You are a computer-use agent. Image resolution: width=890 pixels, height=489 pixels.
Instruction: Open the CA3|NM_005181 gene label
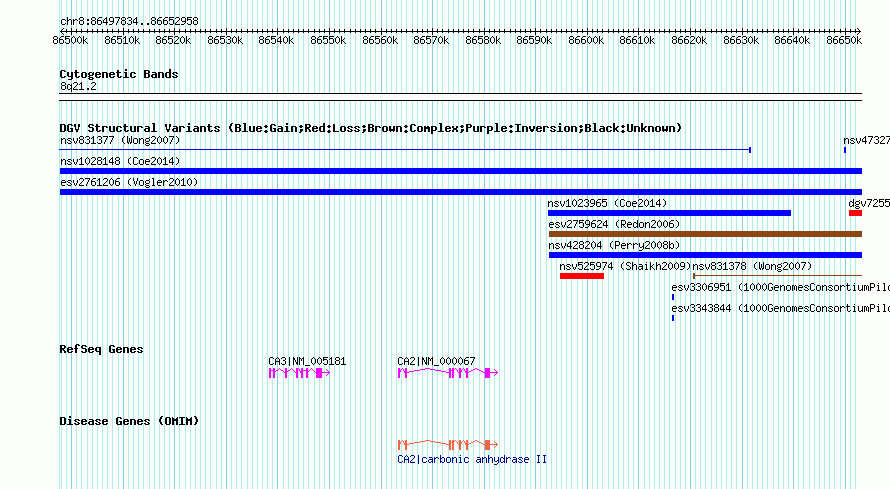pos(307,361)
